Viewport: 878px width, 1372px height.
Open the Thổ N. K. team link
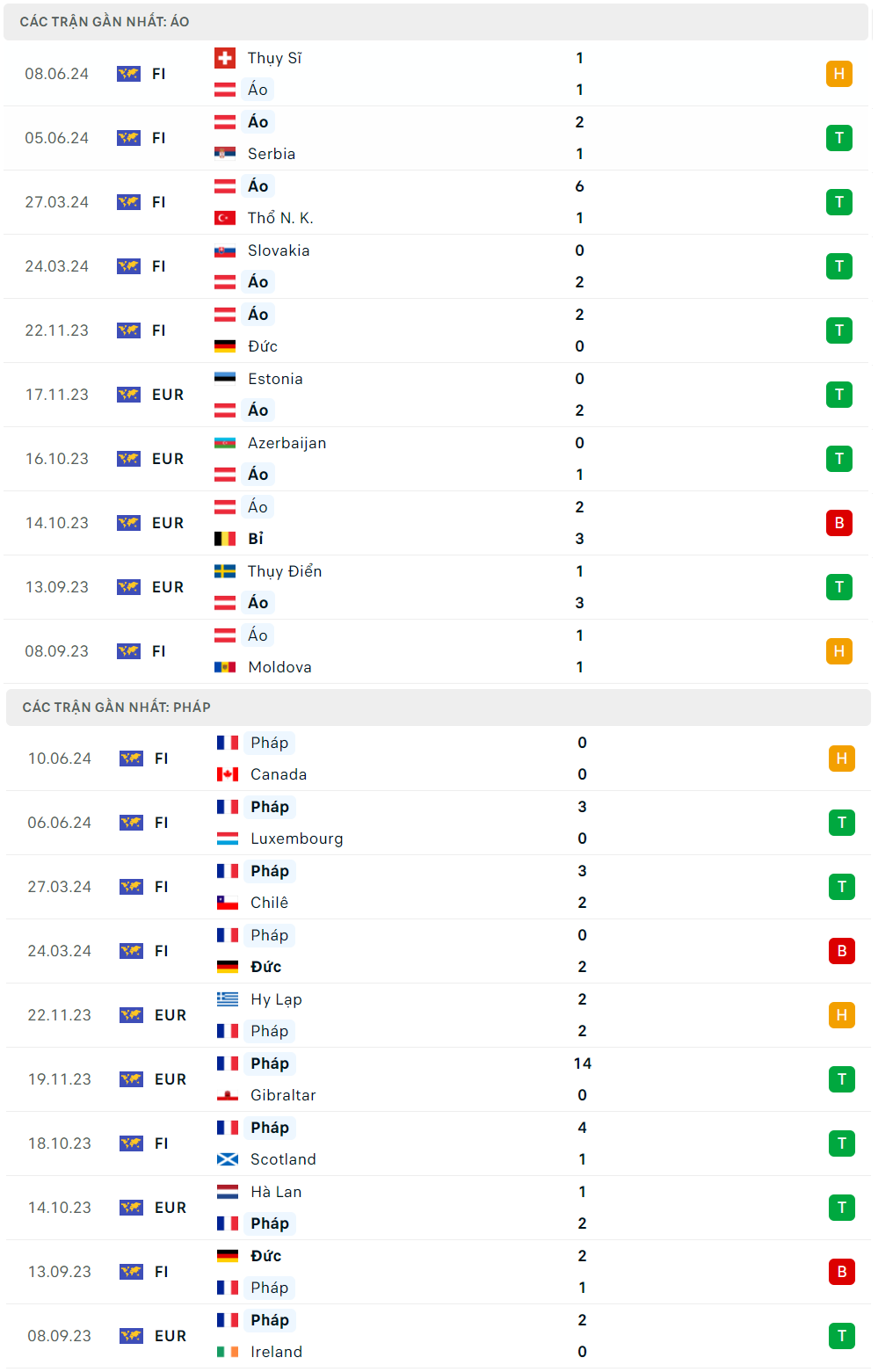click(280, 218)
